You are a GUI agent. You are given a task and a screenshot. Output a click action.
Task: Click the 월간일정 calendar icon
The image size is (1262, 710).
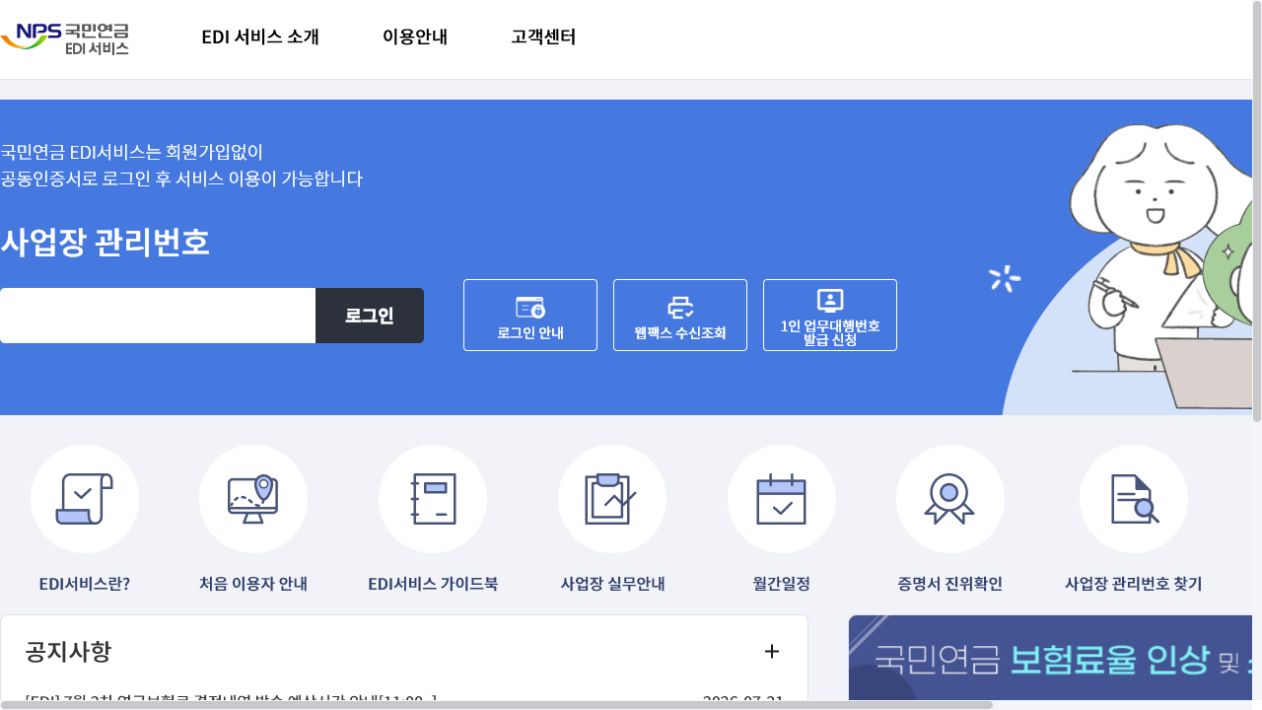pyautogui.click(x=781, y=499)
